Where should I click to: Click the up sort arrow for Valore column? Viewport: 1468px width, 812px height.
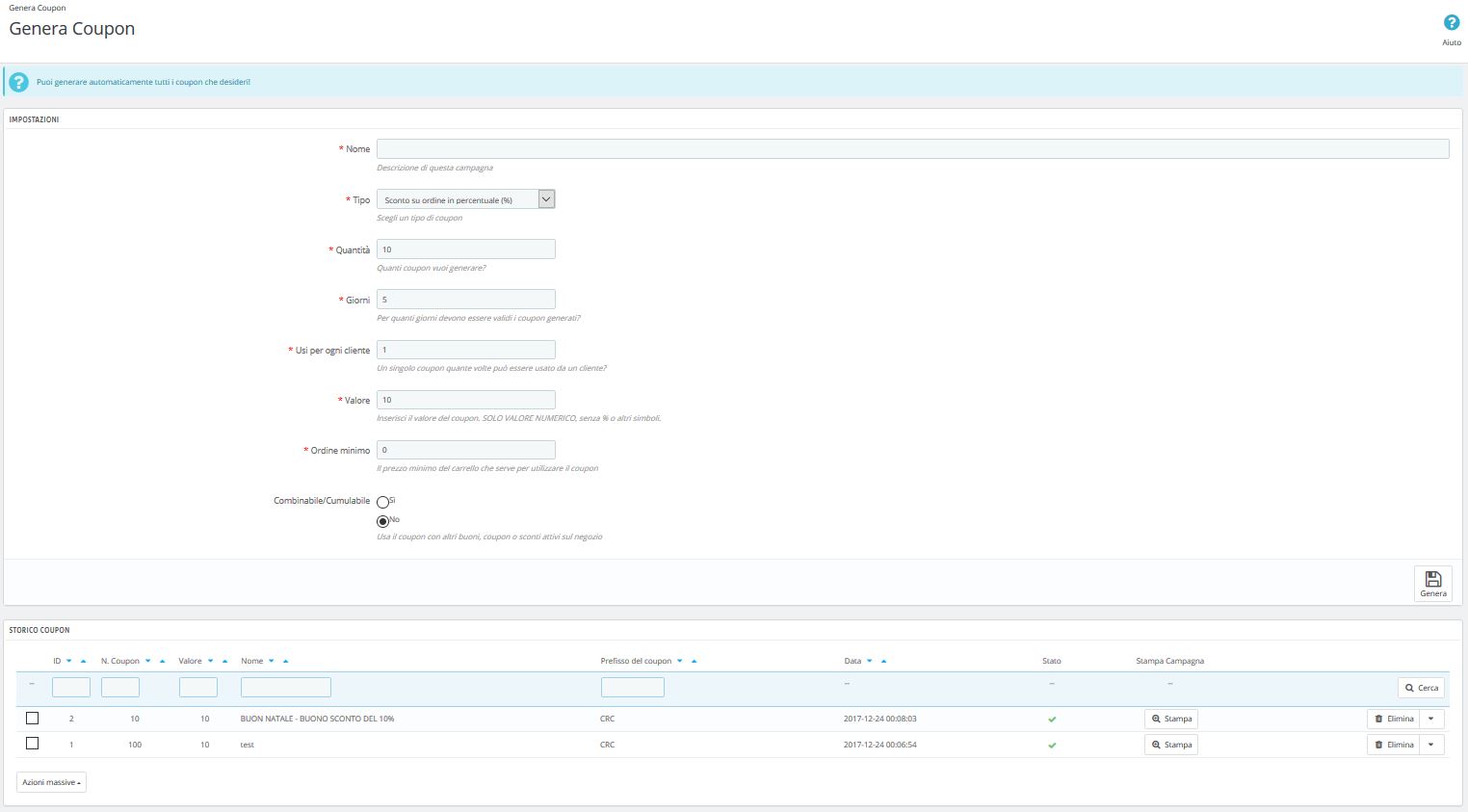click(225, 661)
